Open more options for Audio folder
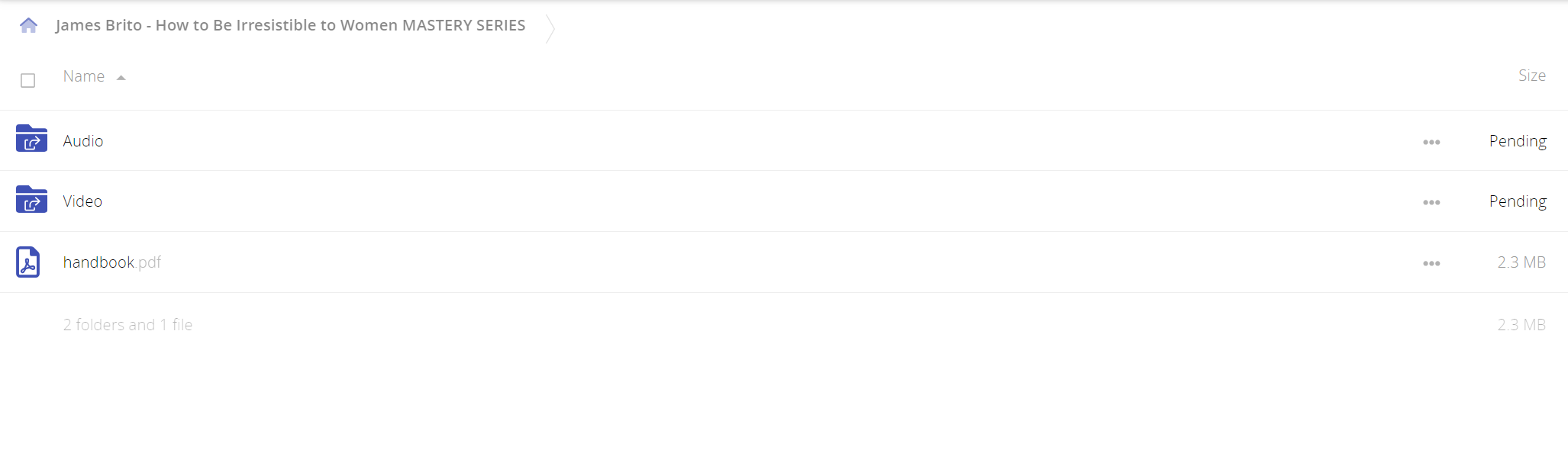 [1431, 142]
